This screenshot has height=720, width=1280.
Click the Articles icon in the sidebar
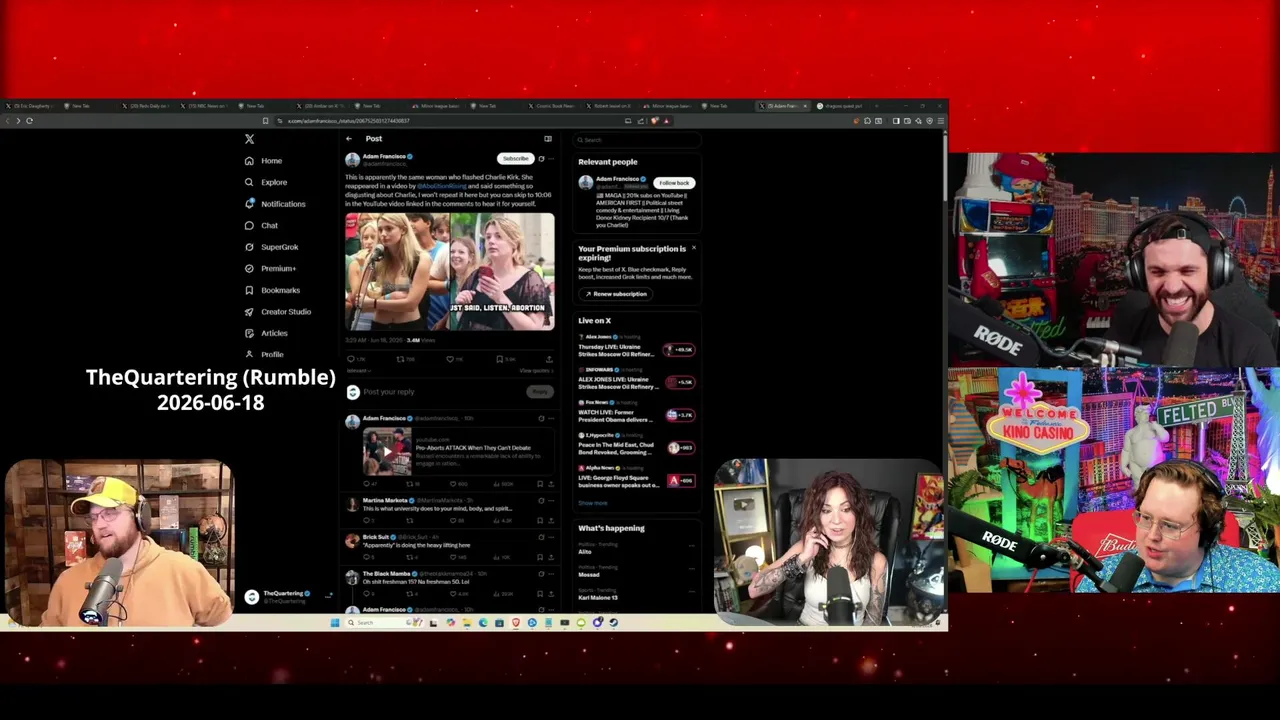click(249, 333)
